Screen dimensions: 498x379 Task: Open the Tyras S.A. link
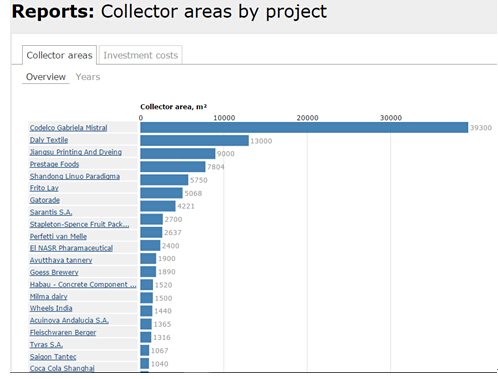[46, 345]
